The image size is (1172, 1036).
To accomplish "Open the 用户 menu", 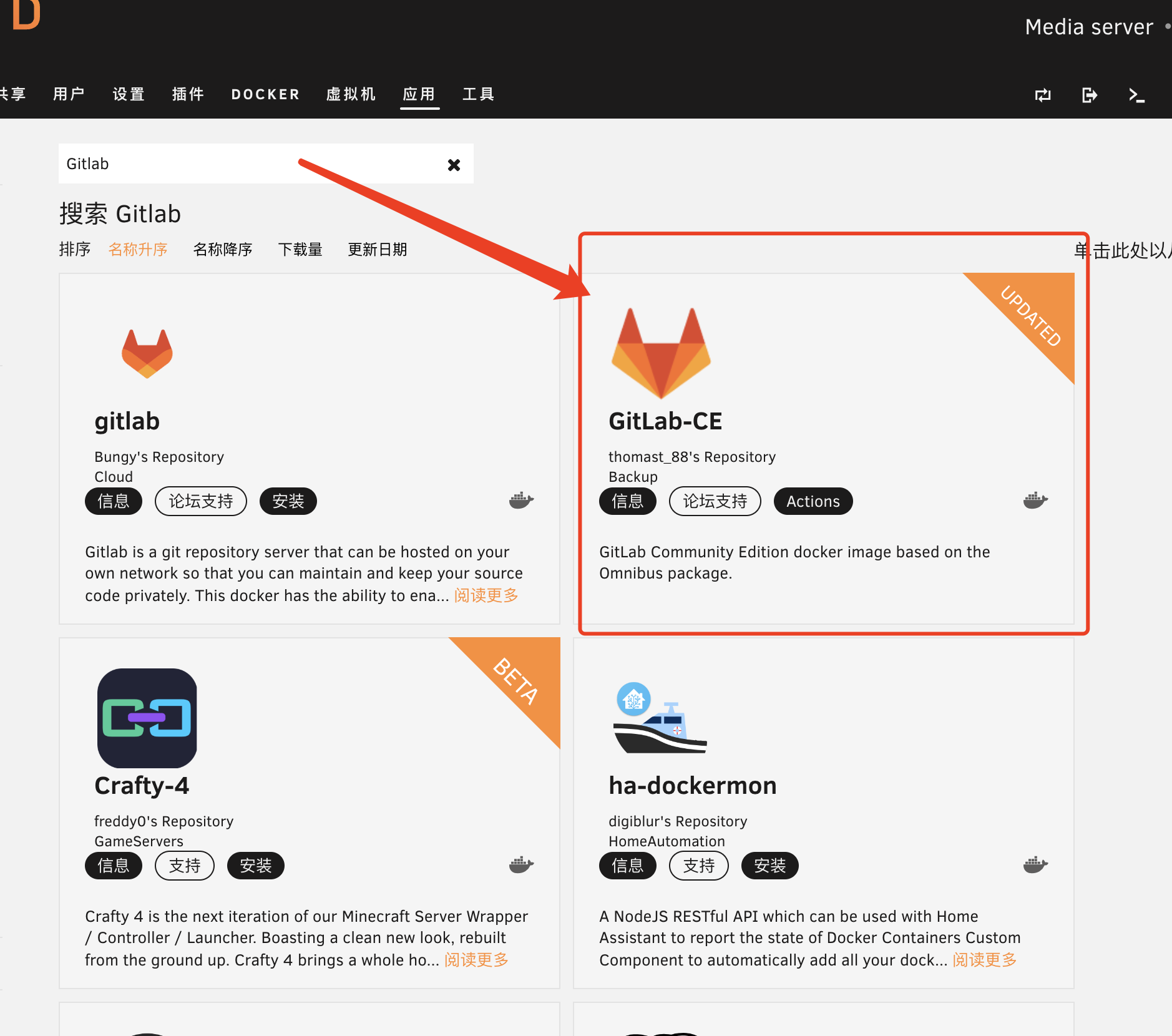I will (x=69, y=94).
